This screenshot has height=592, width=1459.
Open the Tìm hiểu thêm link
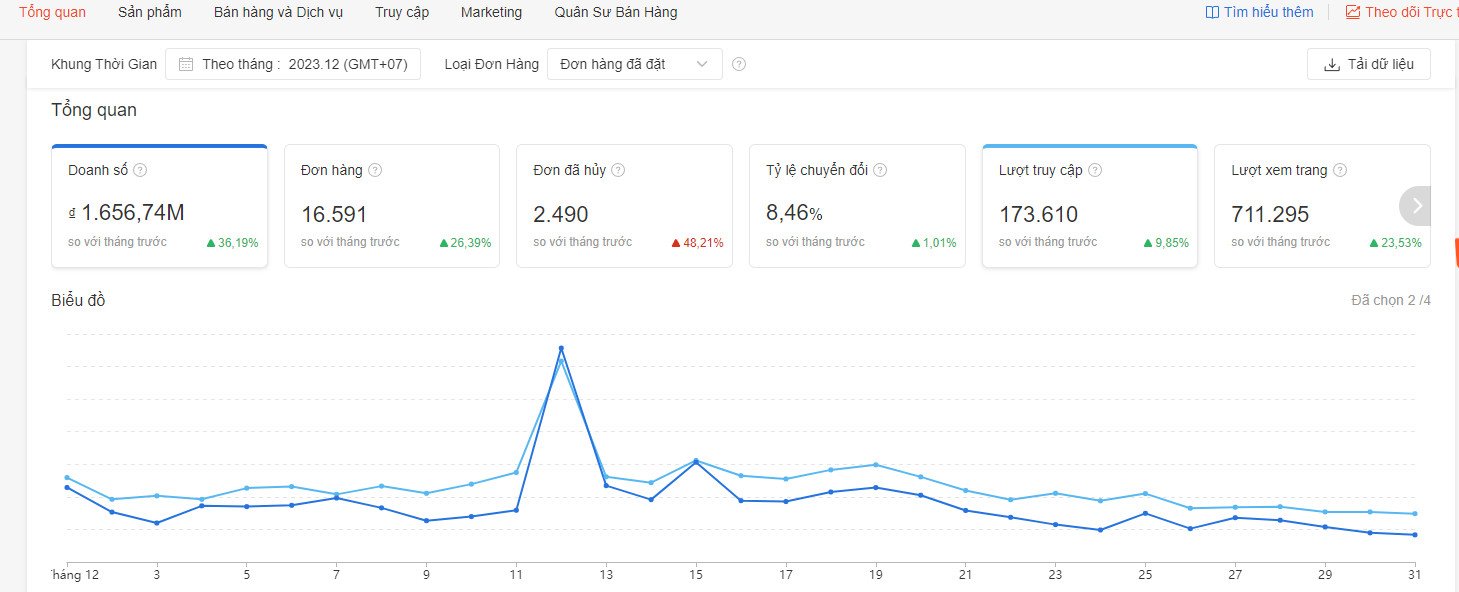(1259, 12)
